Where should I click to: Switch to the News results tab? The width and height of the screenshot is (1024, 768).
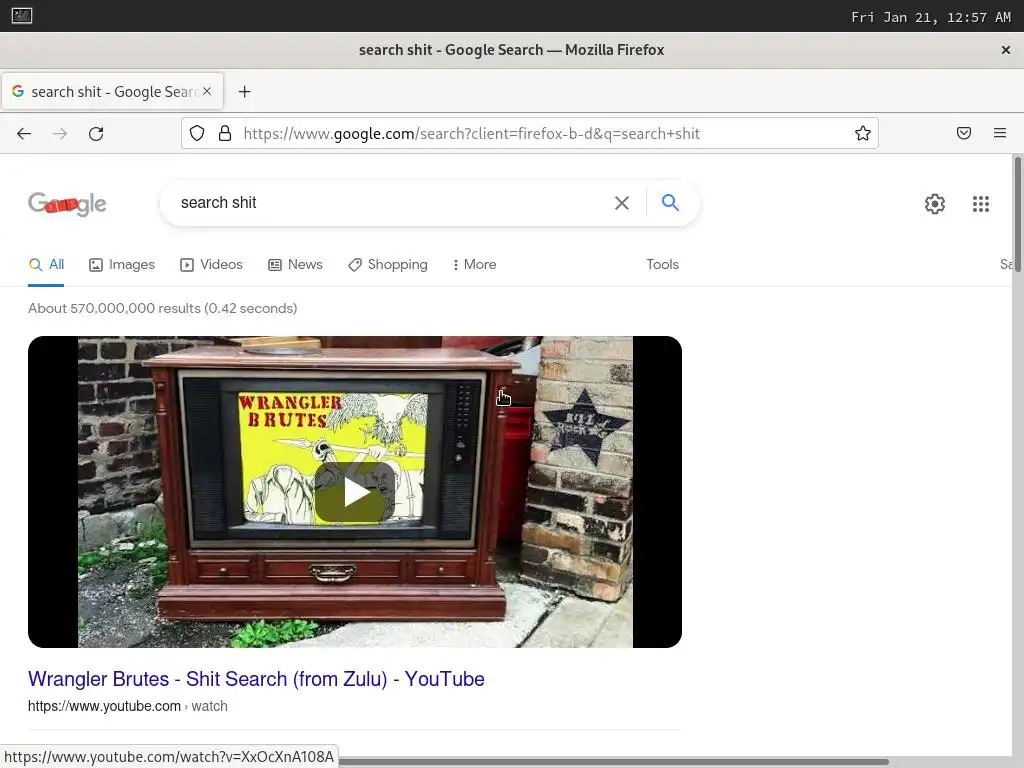[x=295, y=264]
